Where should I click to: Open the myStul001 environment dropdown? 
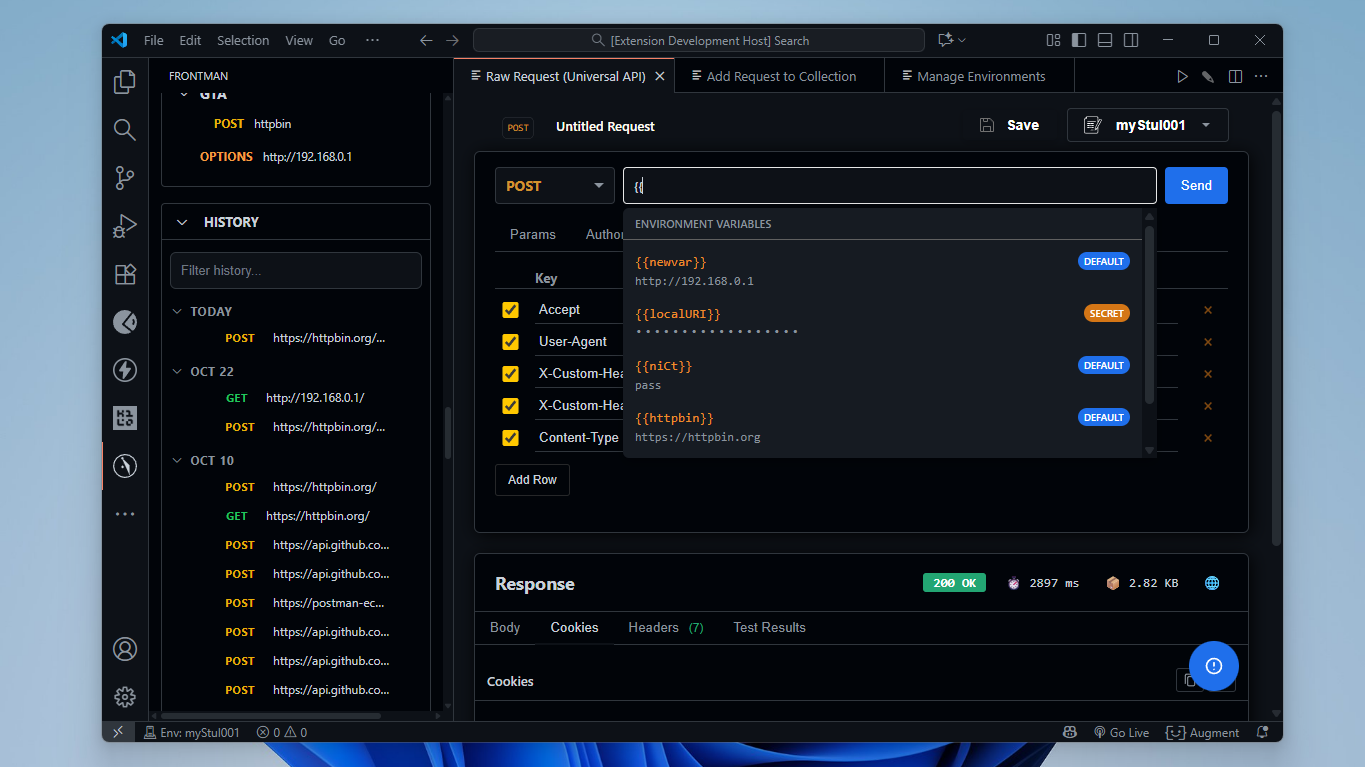(x=1148, y=125)
